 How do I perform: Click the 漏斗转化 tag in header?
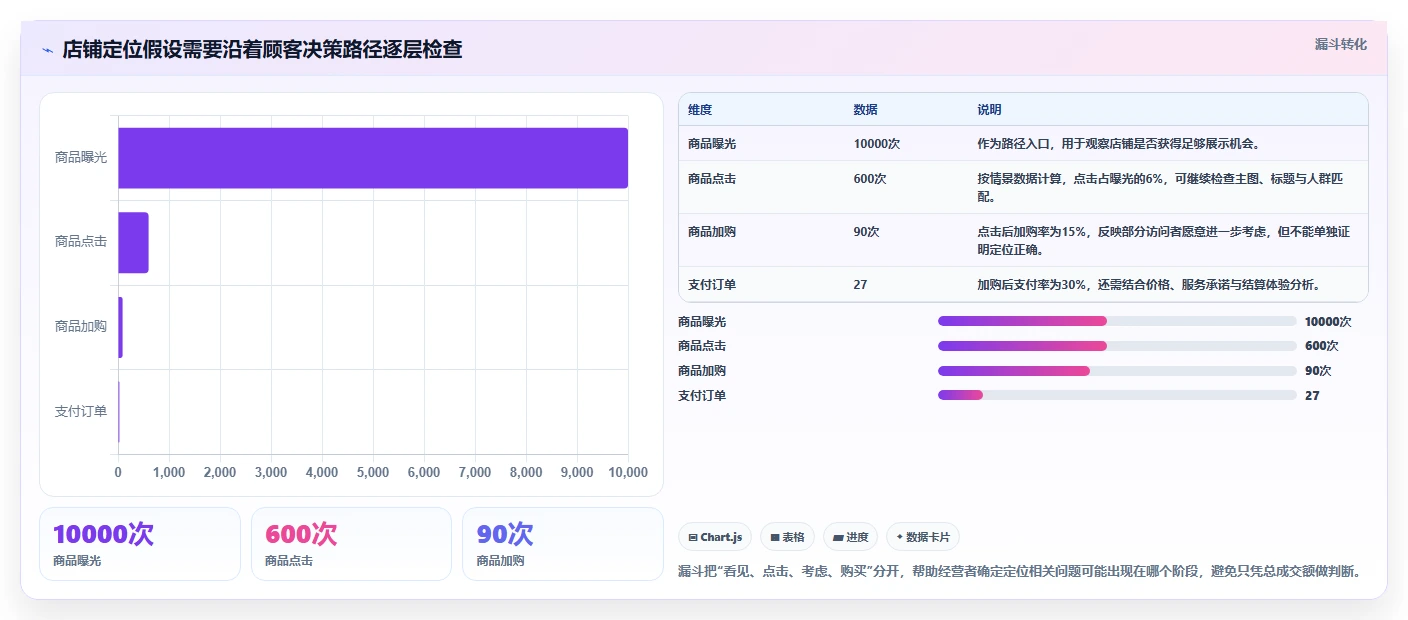1340,44
